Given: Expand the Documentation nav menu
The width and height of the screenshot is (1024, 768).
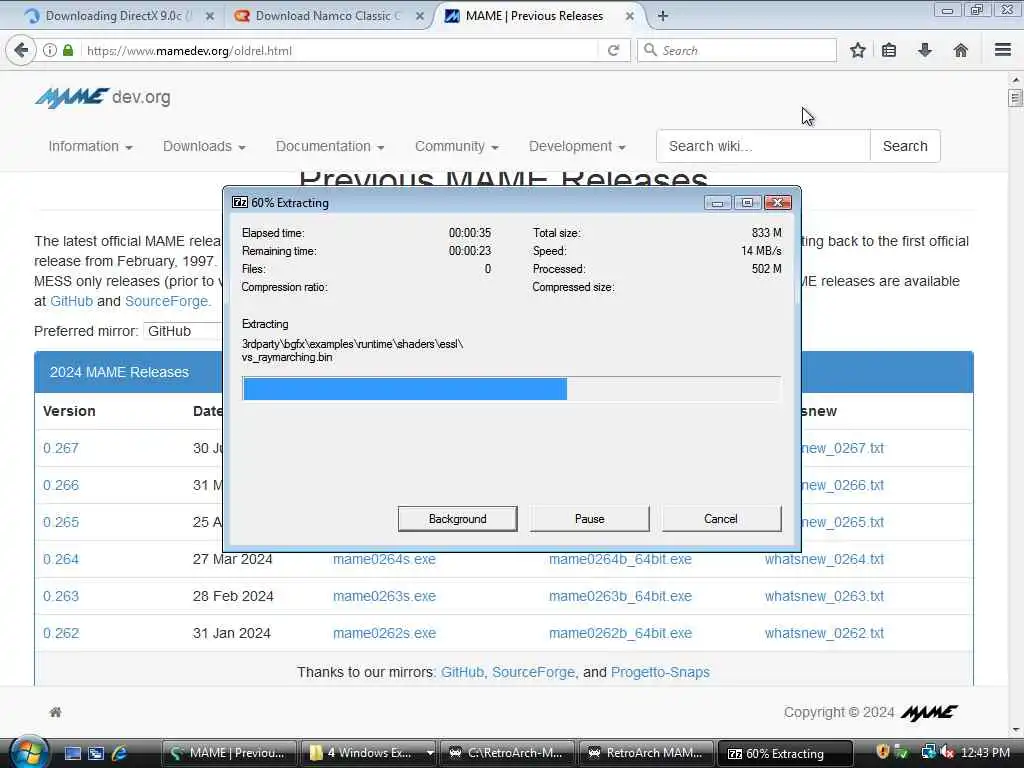Looking at the screenshot, I should [330, 146].
